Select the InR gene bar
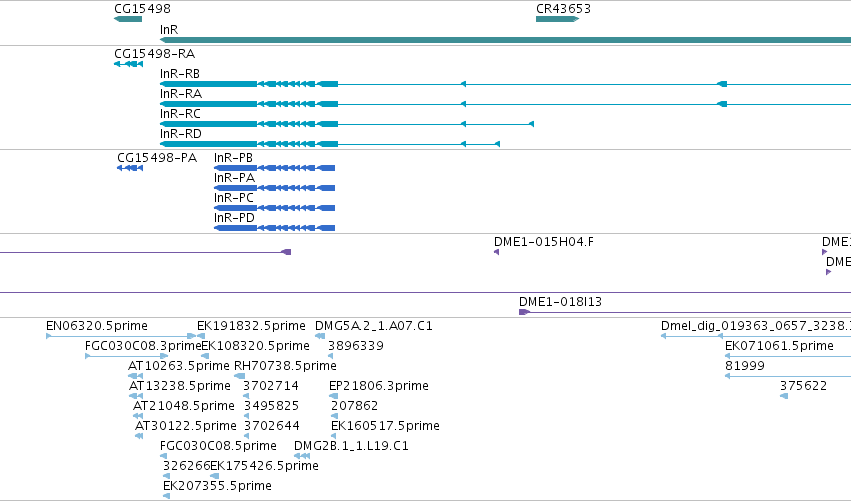851x501 pixels. (x=505, y=40)
